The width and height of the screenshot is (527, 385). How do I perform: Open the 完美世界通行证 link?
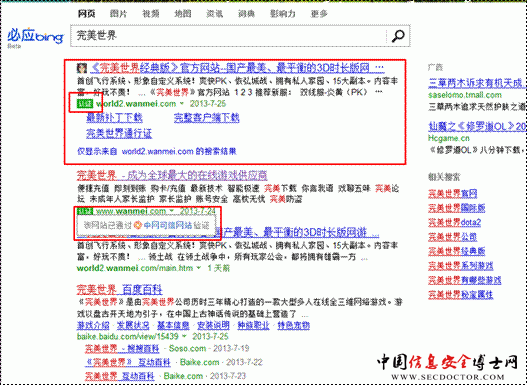tap(119, 134)
